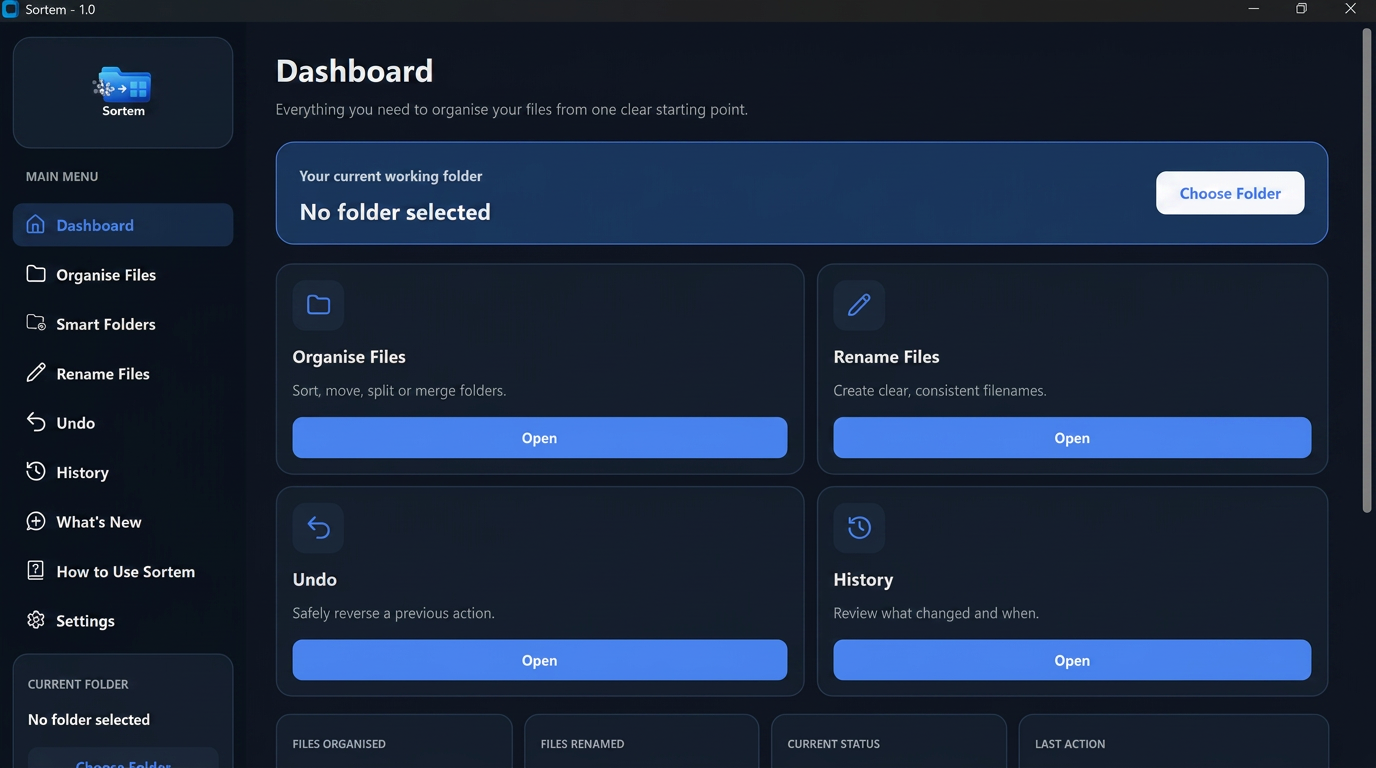Viewport: 1376px width, 768px height.
Task: Click the LAST ACTION stat label
Action: (x=1070, y=744)
